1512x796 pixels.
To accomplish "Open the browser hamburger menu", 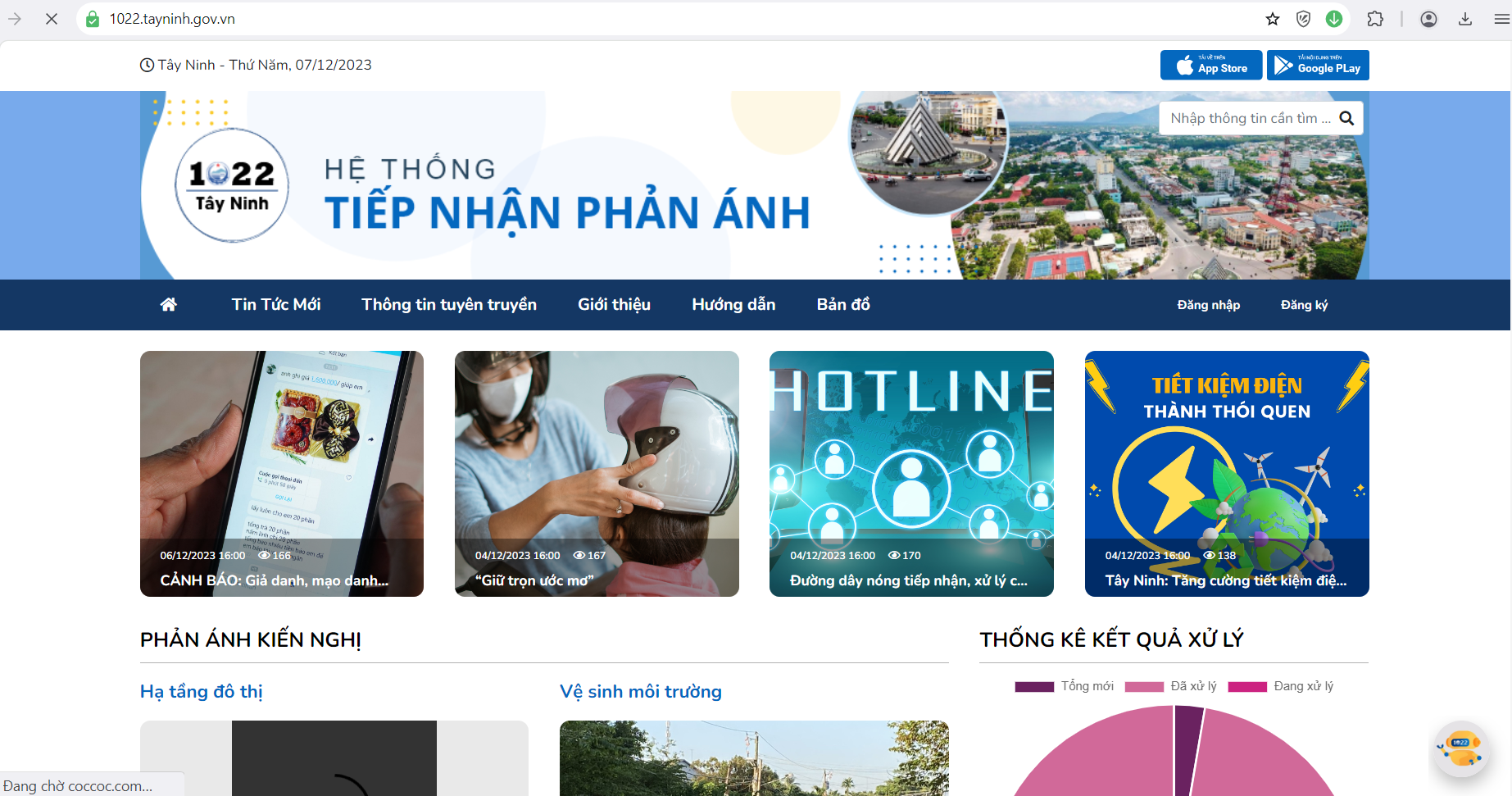I will (1501, 19).
